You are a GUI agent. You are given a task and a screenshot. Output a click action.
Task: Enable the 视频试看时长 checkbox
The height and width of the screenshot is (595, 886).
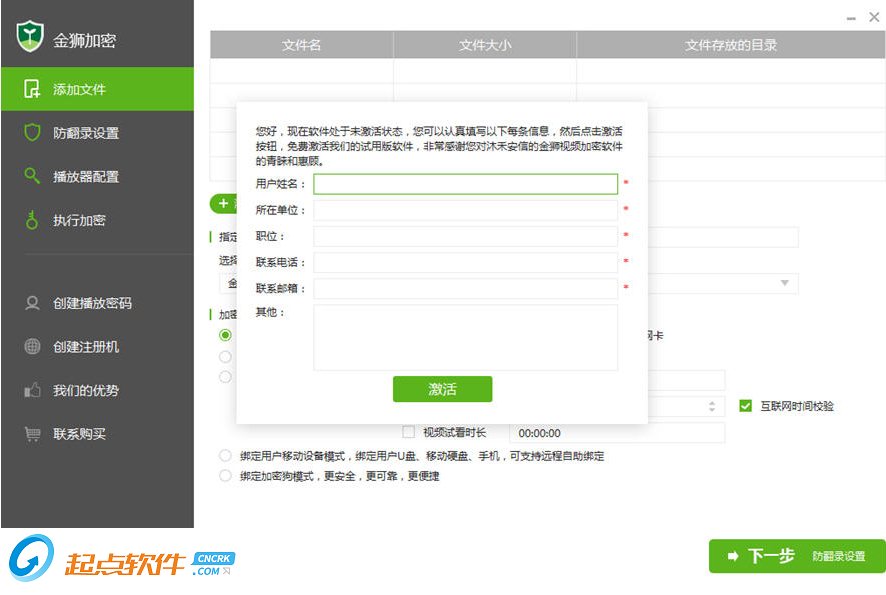click(x=408, y=431)
